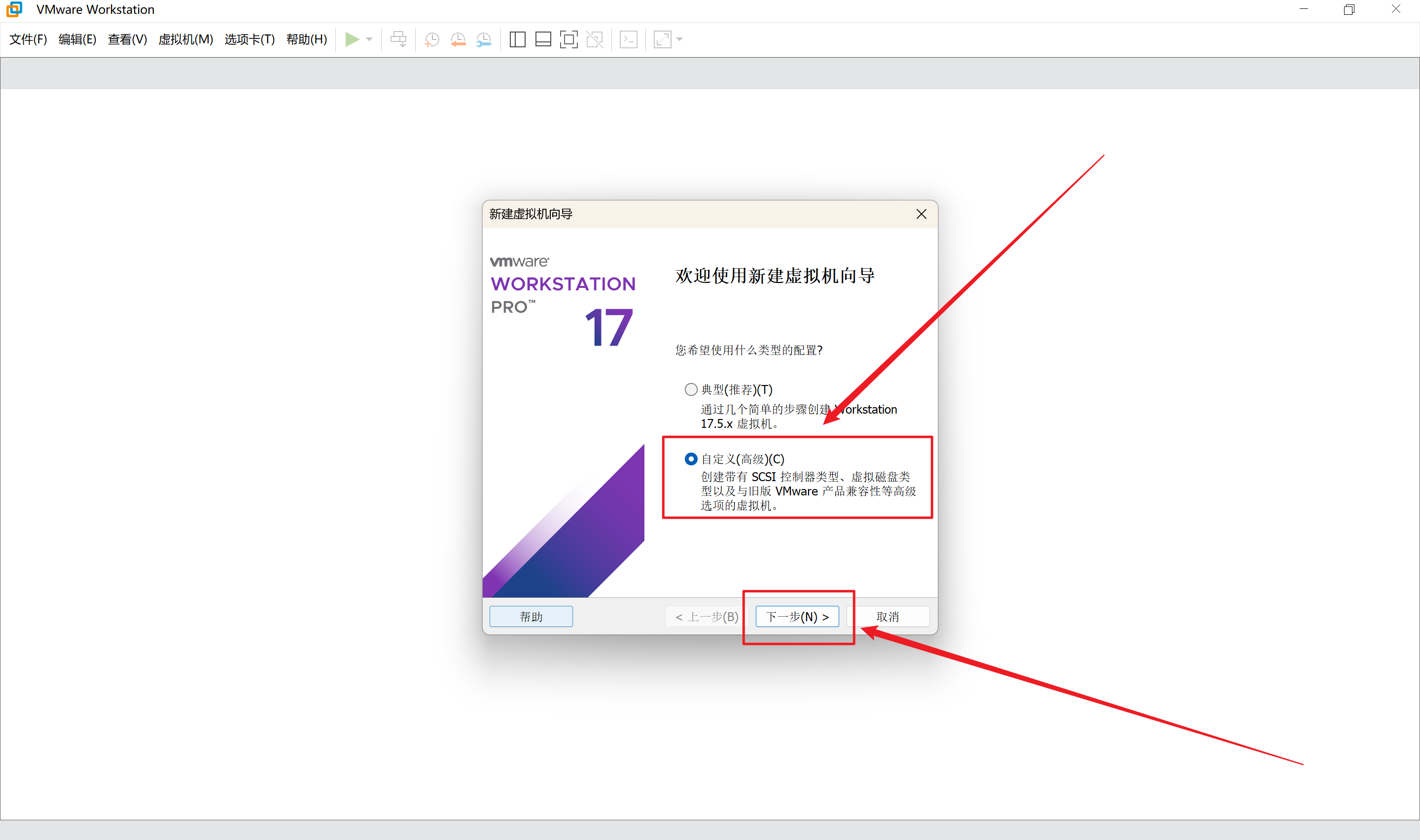This screenshot has height=840, width=1420.
Task: Click the Send Ctrl+Alt+Del toolbar icon
Action: pyautogui.click(x=398, y=39)
